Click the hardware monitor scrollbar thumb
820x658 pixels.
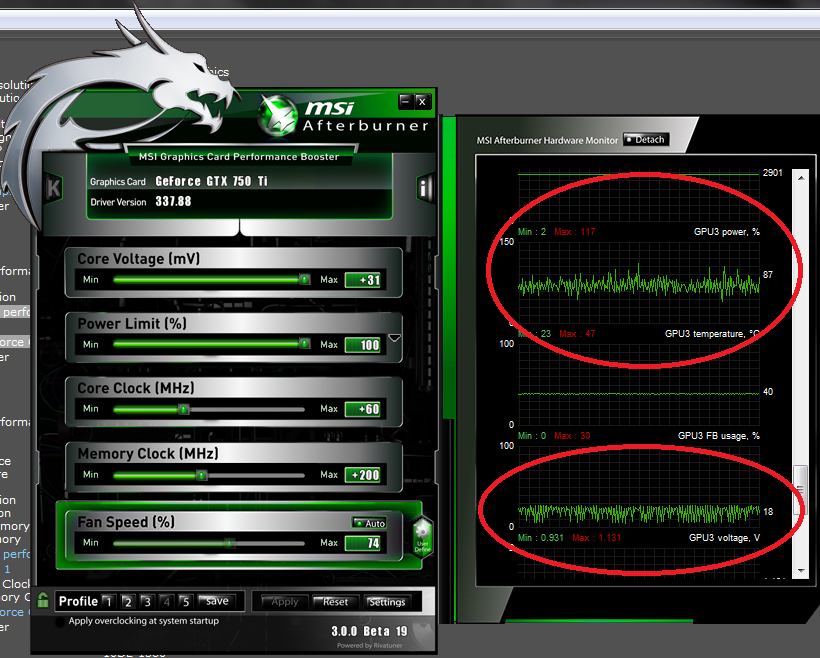pos(801,490)
